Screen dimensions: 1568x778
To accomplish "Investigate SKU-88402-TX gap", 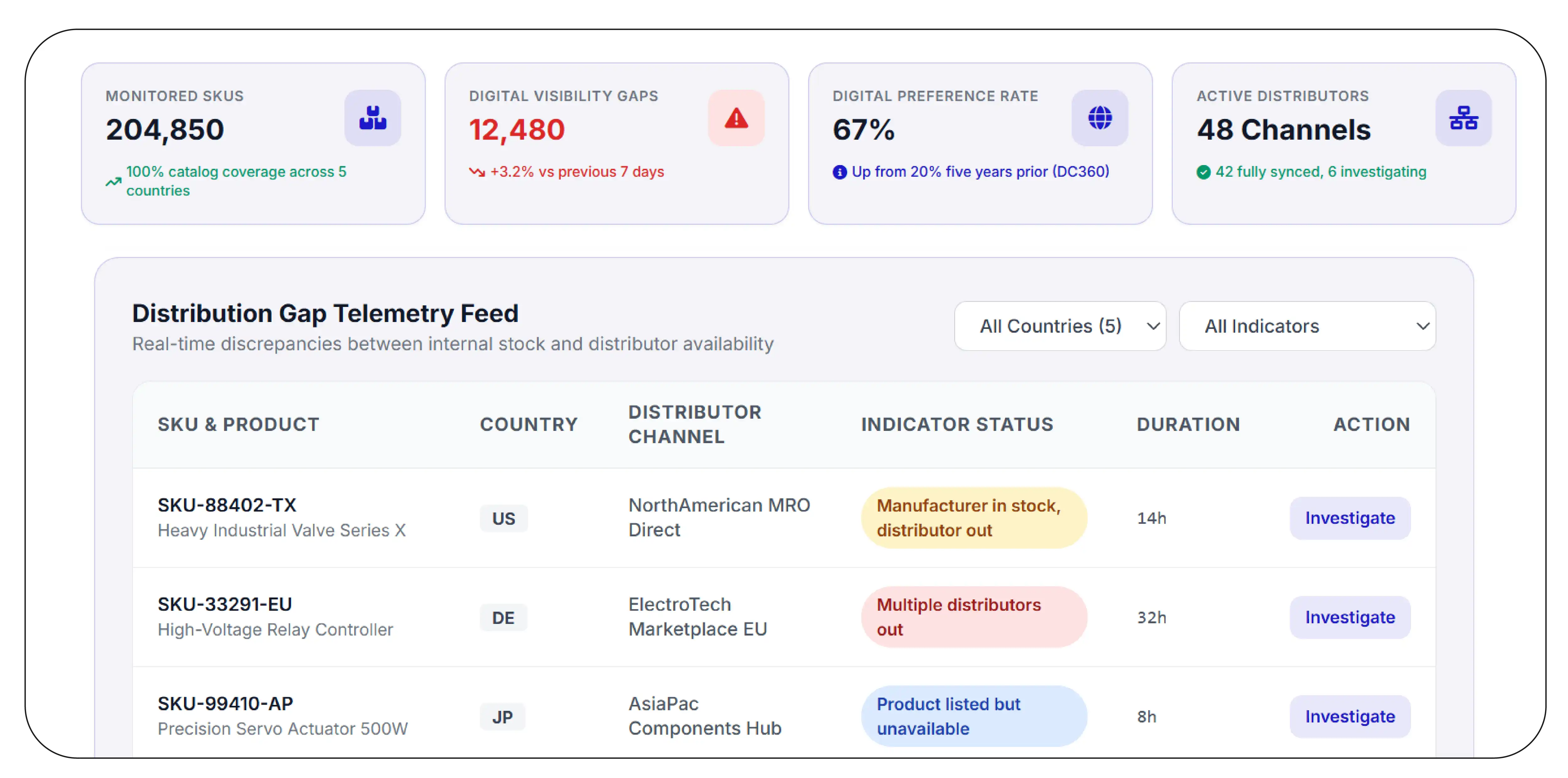I will pos(1349,518).
